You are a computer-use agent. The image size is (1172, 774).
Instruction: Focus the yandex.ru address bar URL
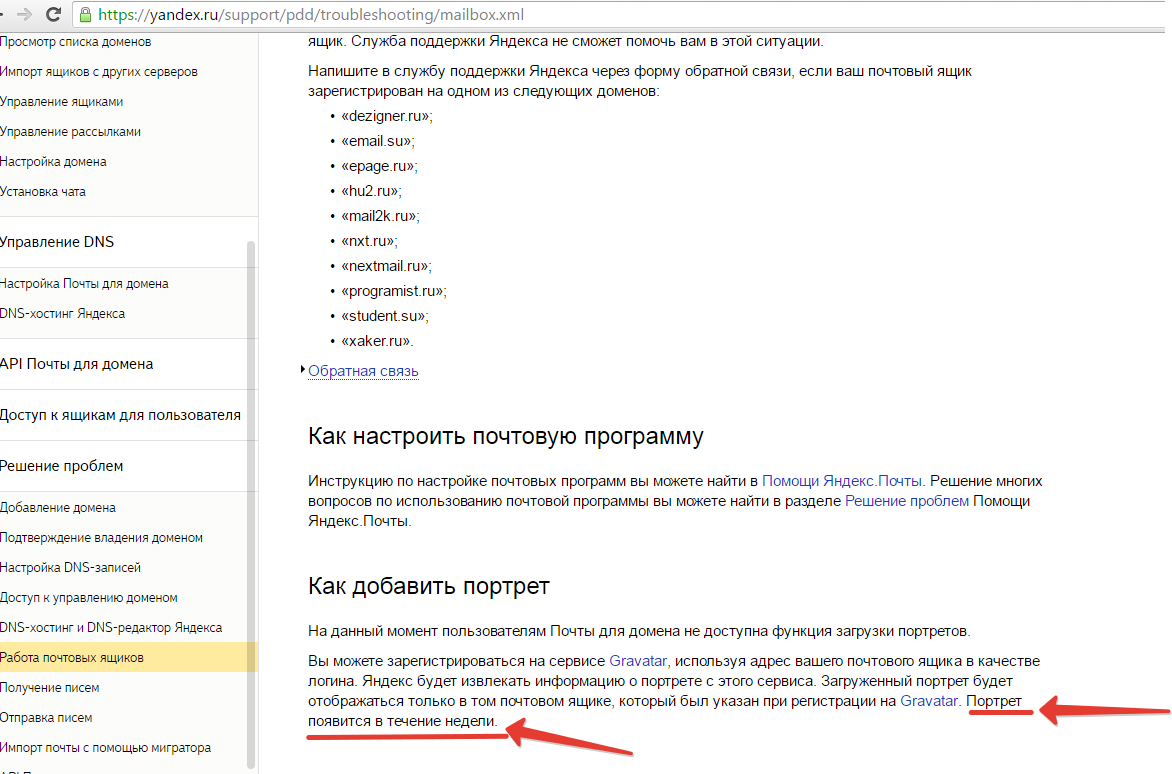click(x=311, y=15)
